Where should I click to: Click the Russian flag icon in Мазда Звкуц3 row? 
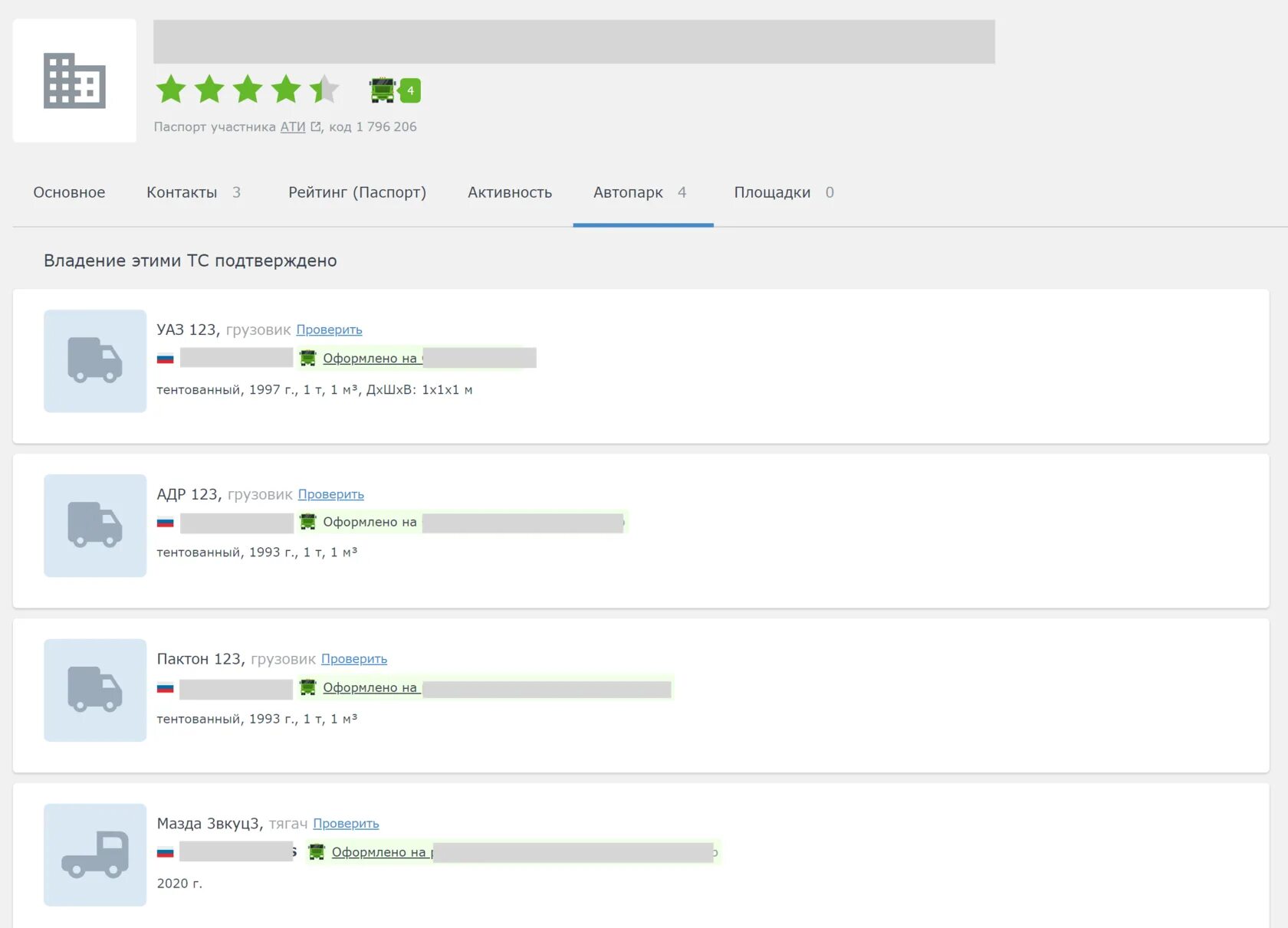(166, 852)
